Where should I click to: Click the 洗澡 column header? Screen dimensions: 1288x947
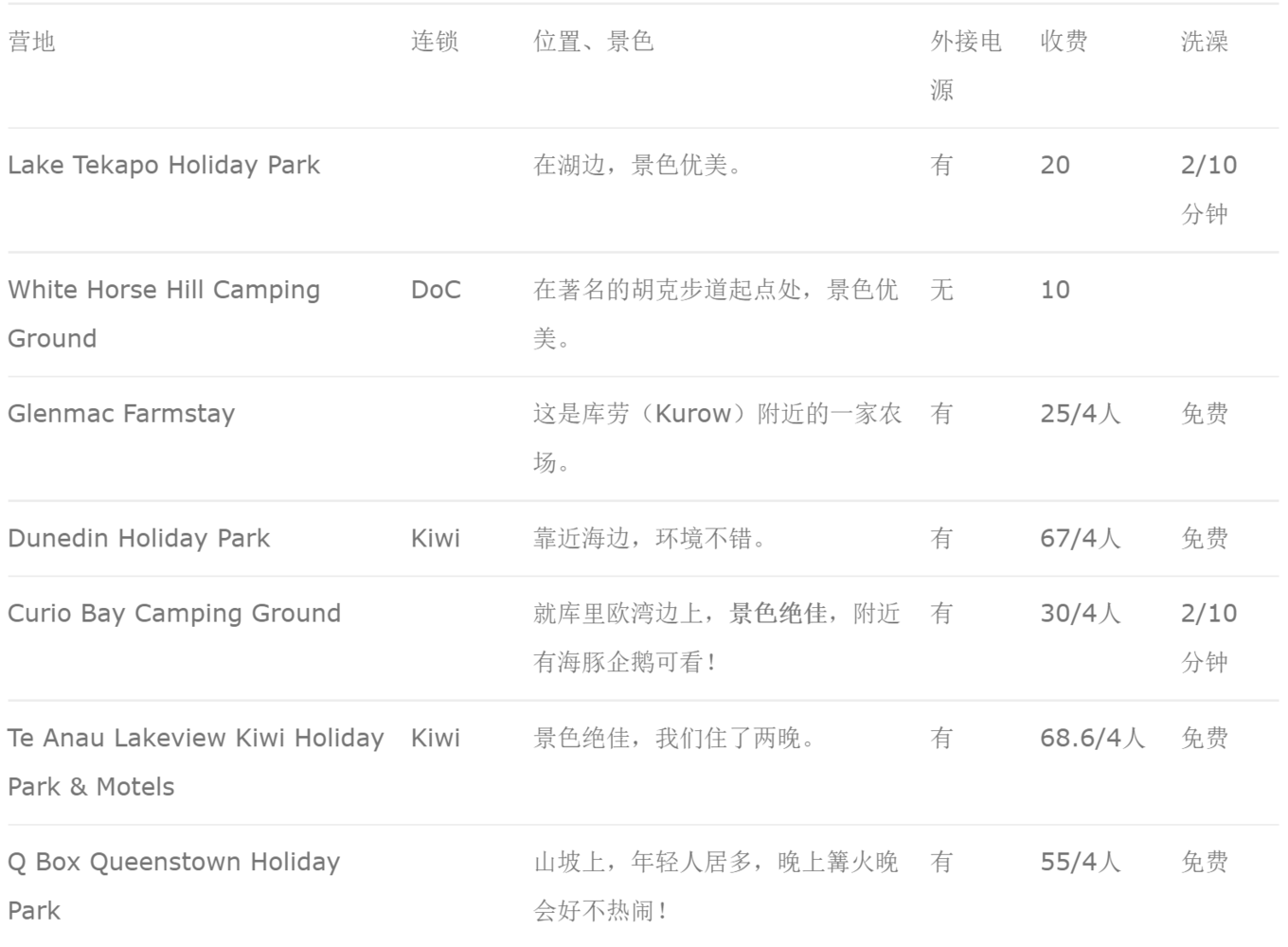click(x=1204, y=42)
